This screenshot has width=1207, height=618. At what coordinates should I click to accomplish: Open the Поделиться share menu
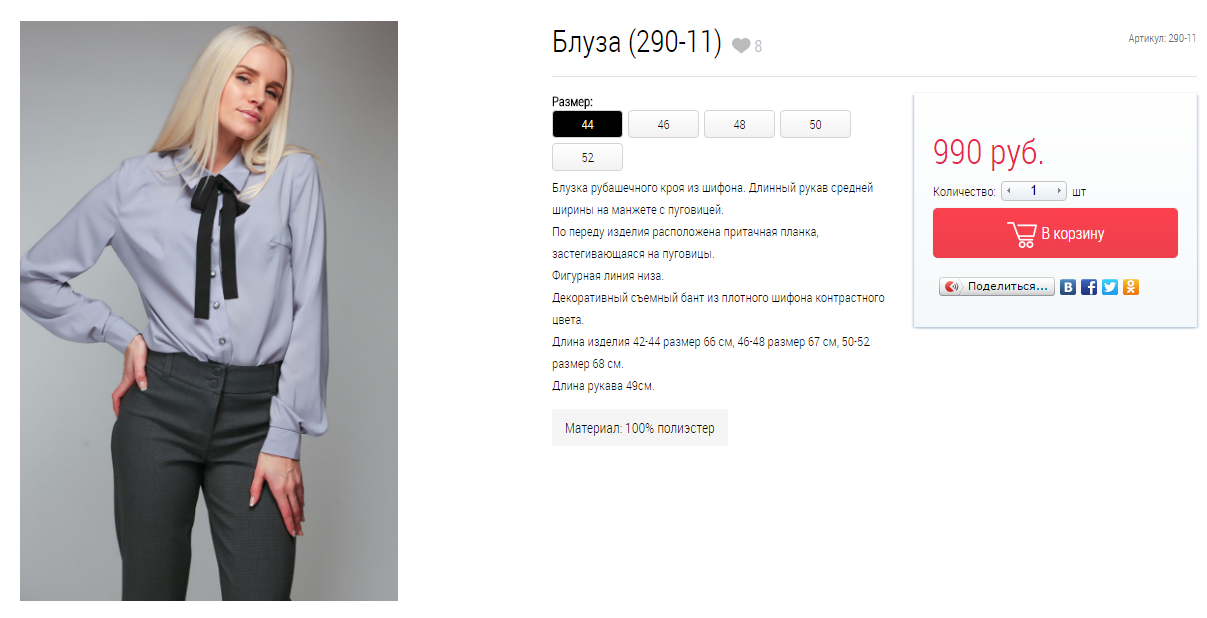pos(996,287)
